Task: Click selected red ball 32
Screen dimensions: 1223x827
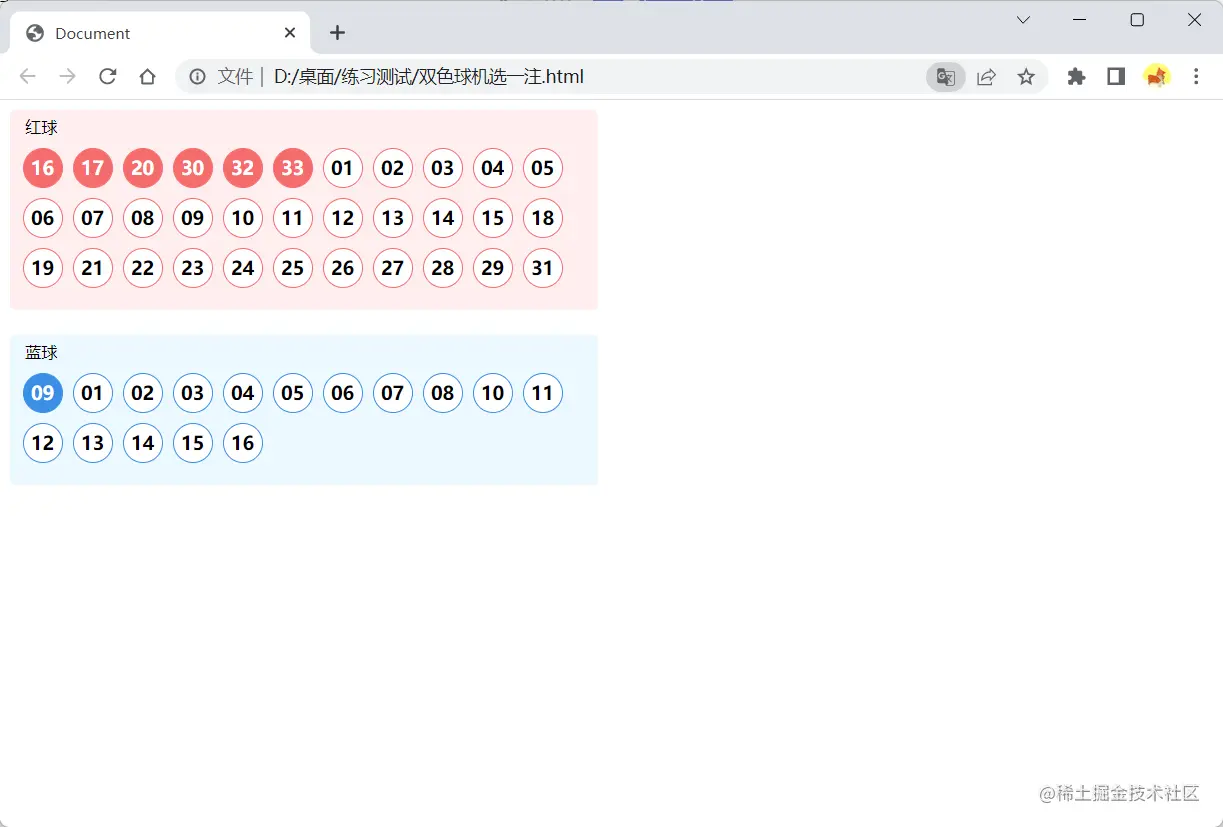Action: click(x=243, y=168)
